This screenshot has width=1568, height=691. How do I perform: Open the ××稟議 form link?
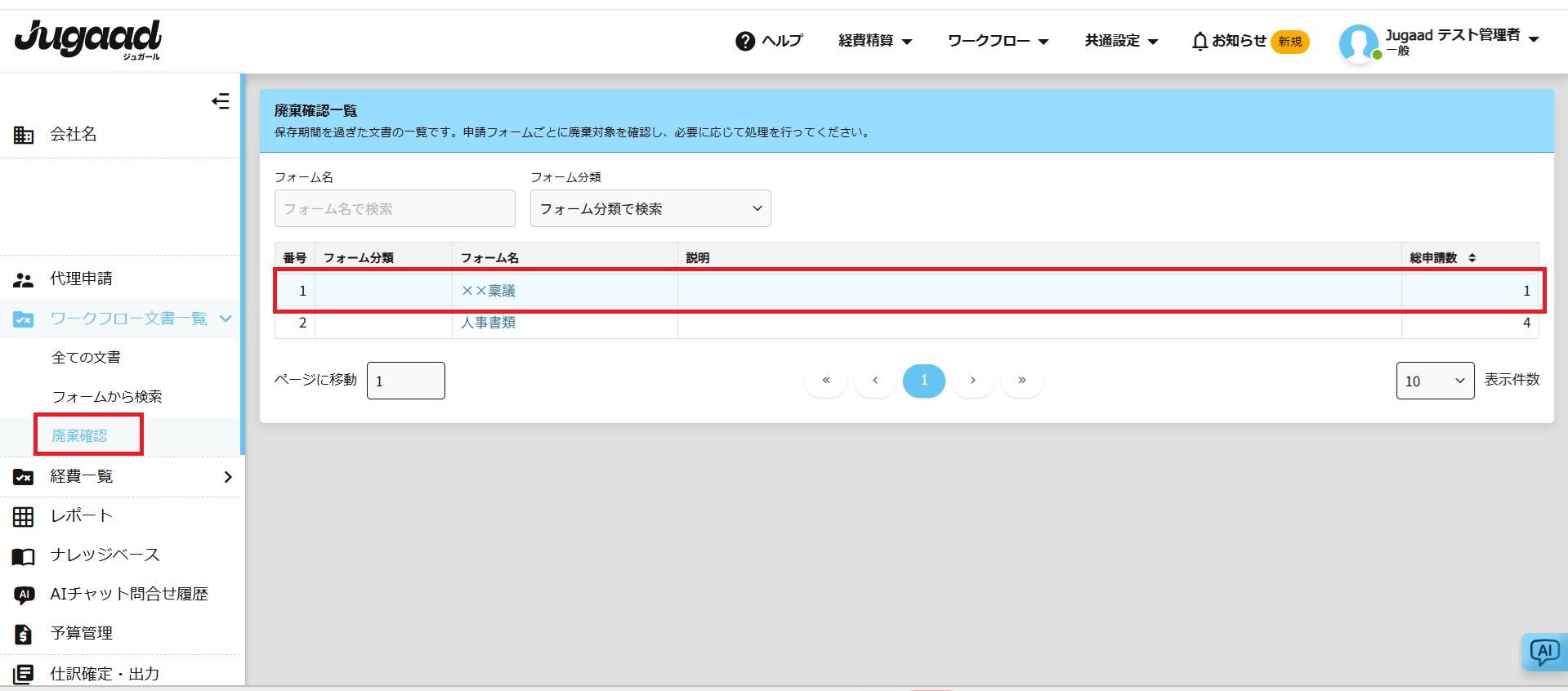(x=489, y=291)
